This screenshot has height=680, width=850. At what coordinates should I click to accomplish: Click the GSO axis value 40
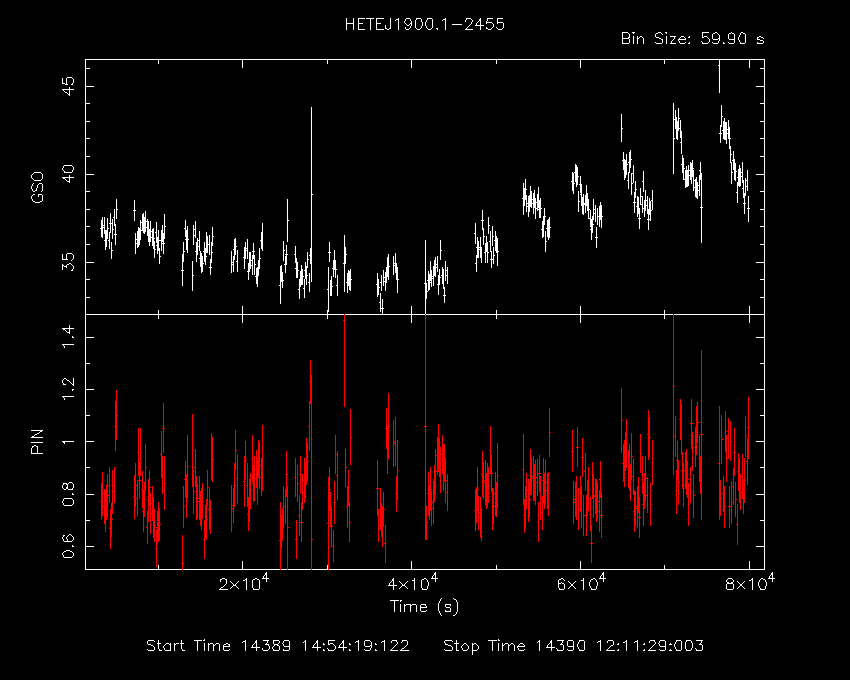coord(69,175)
